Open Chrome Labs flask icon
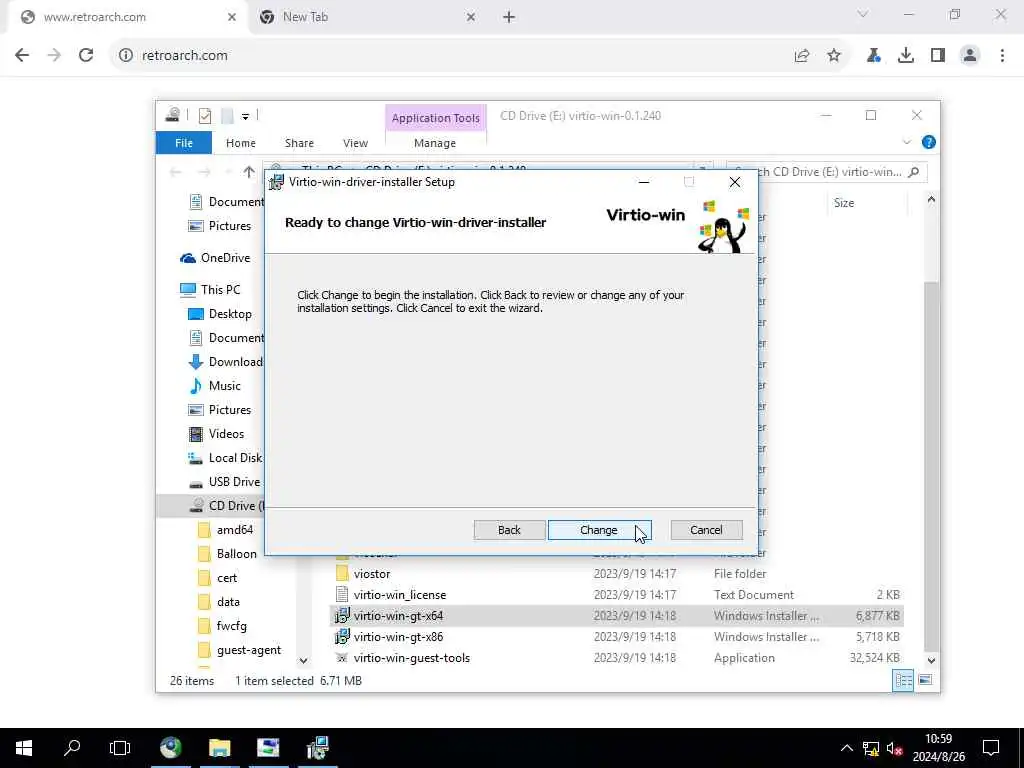Viewport: 1024px width, 768px height. [873, 56]
